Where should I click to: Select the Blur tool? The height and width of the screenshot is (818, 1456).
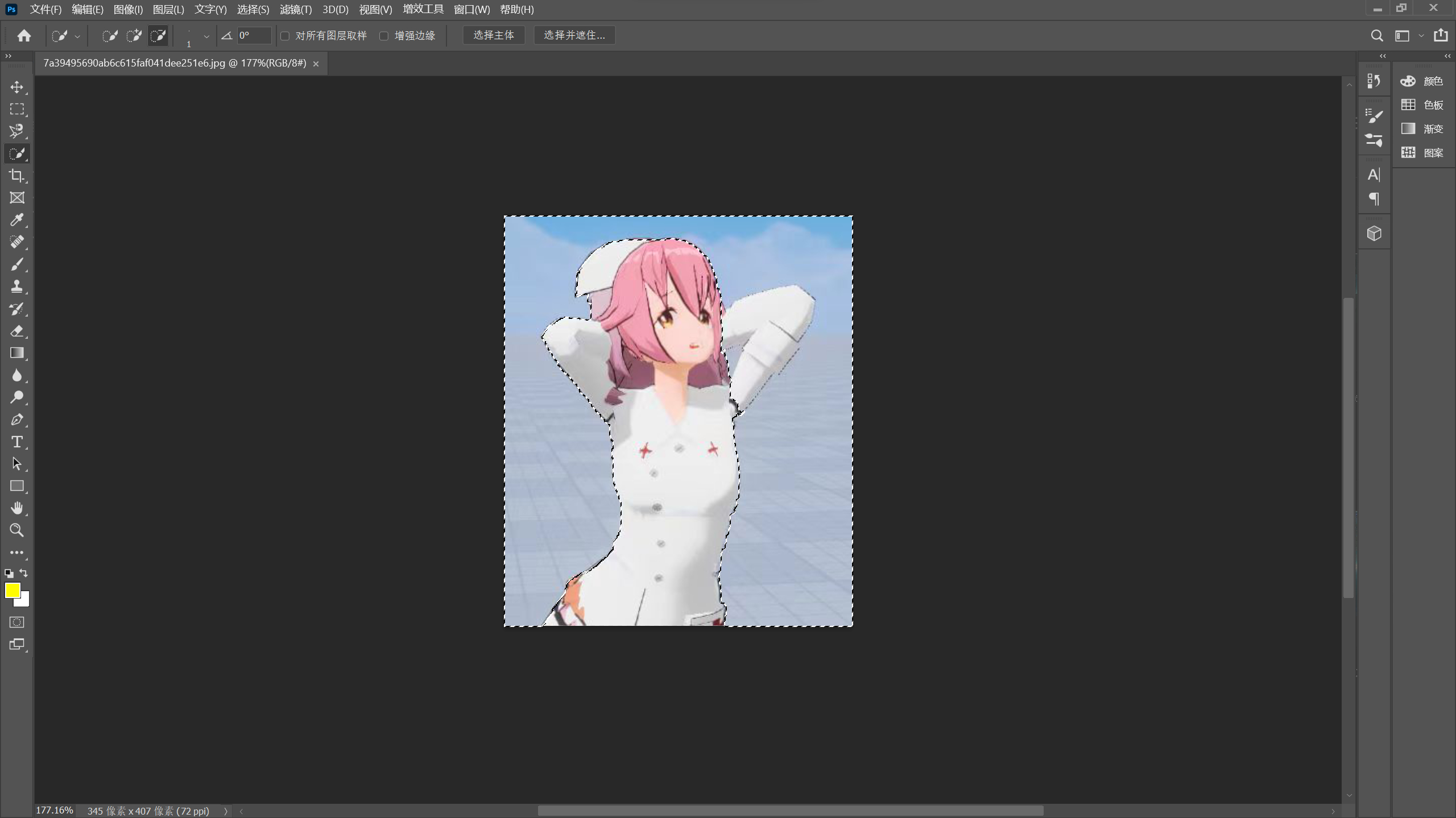(x=17, y=375)
